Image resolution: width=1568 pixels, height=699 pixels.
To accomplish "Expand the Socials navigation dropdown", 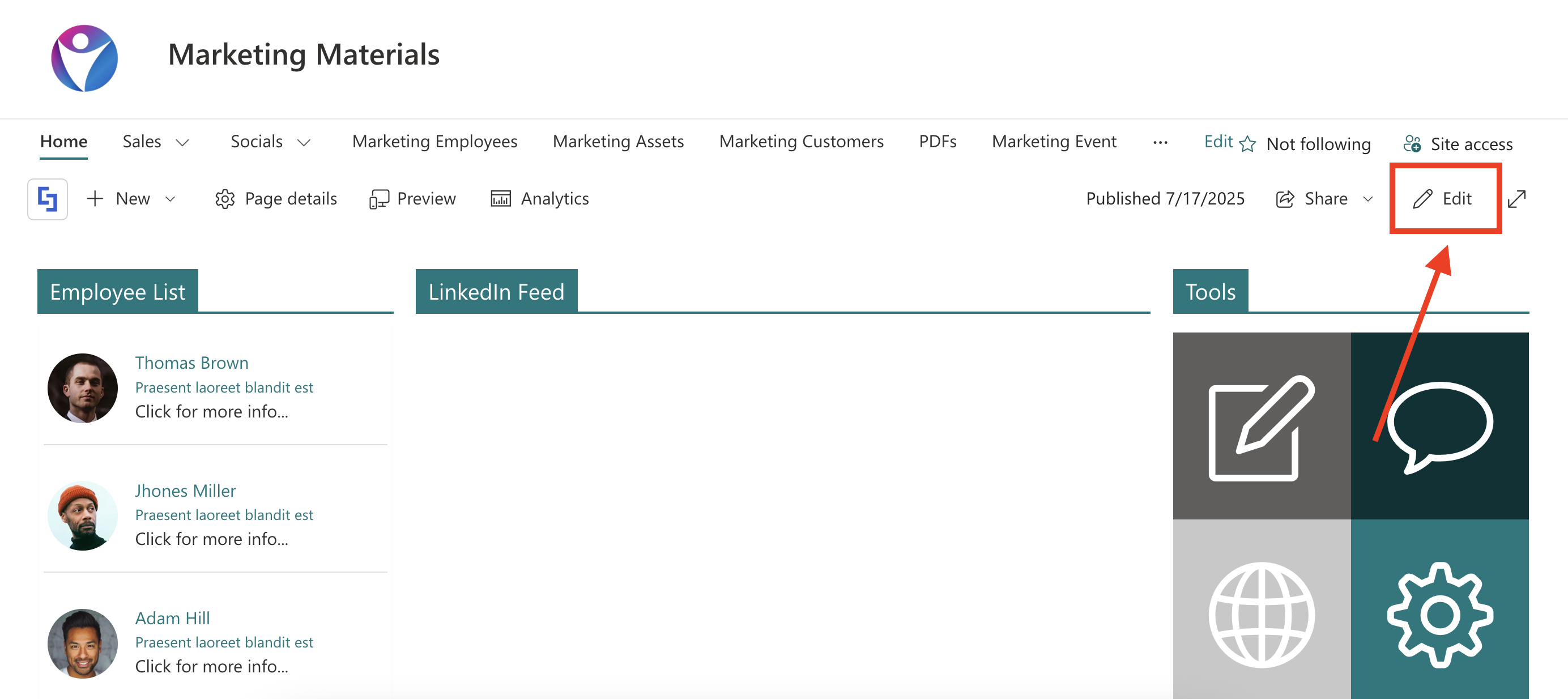I will 304,143.
